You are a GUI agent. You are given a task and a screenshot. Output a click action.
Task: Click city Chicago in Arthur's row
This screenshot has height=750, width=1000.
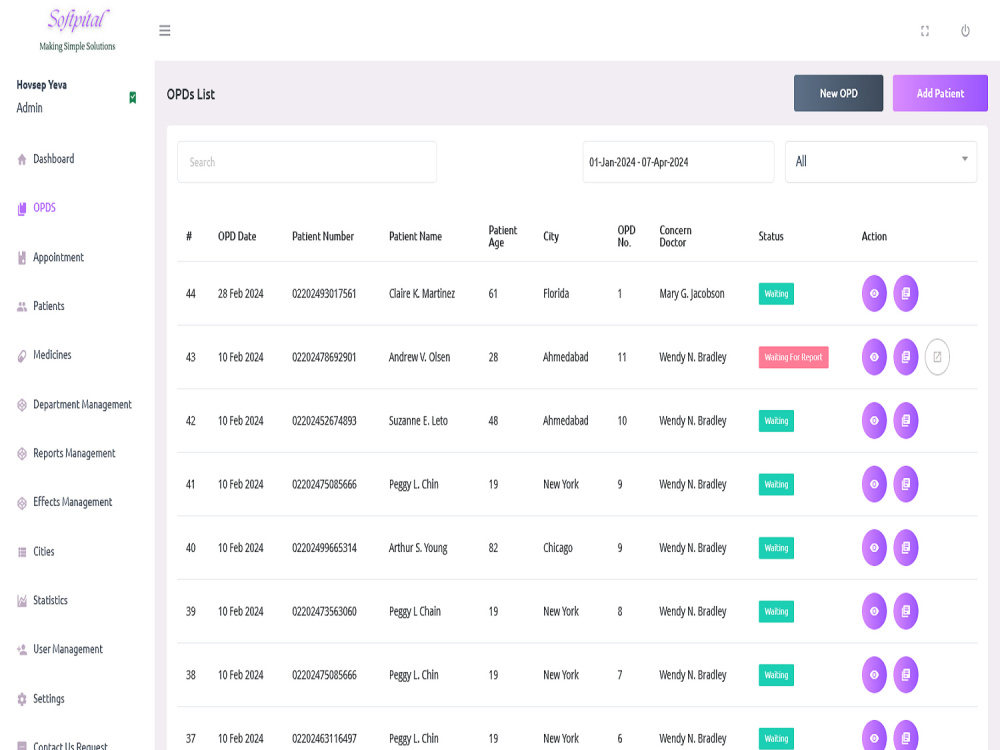click(x=557, y=548)
